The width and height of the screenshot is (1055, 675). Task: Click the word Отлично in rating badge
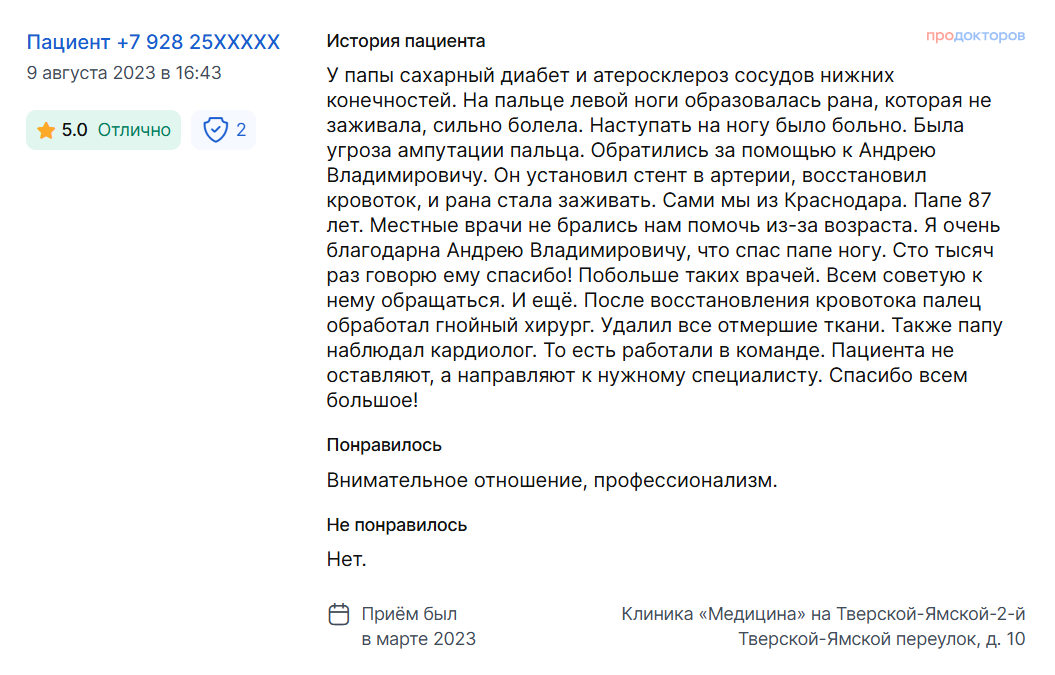135,130
